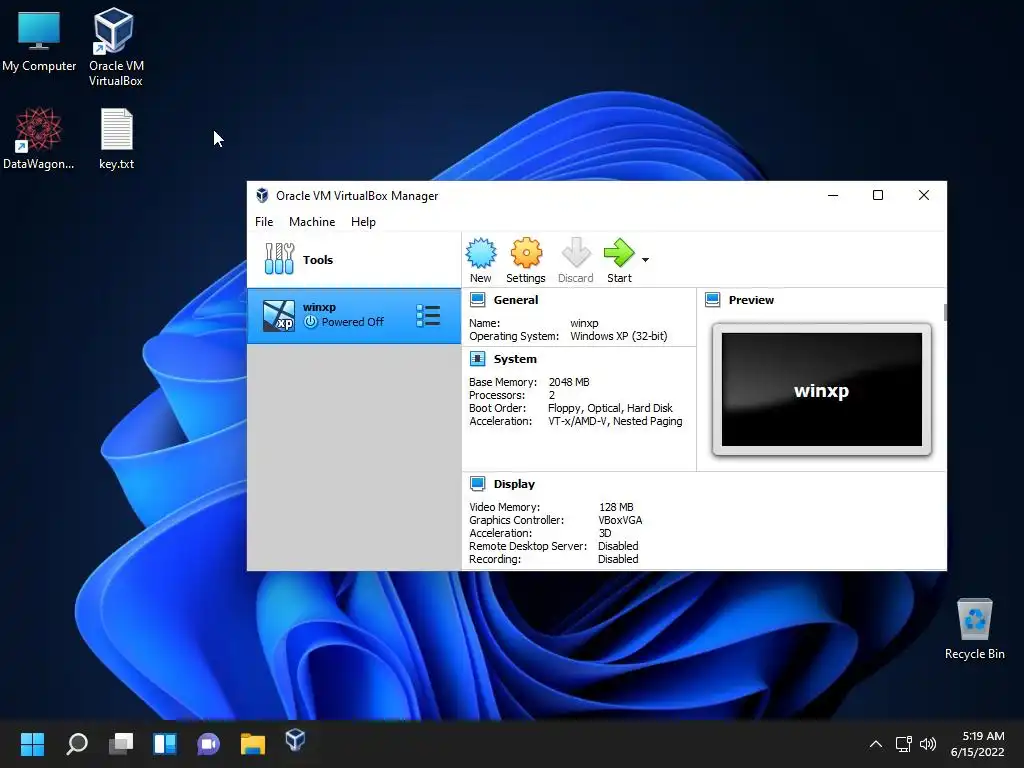Select the winxp virtual machine entry
The width and height of the screenshot is (1024, 768).
click(354, 316)
